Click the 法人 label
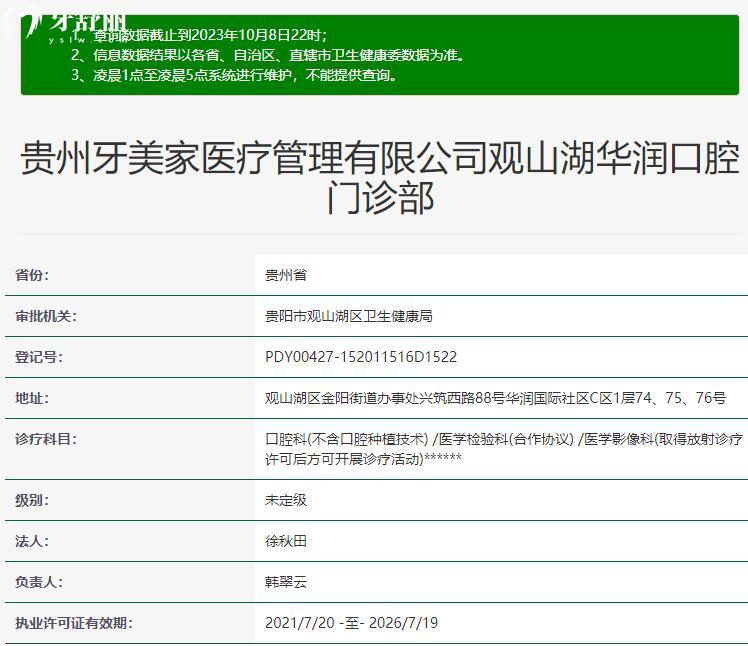Image resolution: width=748 pixels, height=646 pixels. [31, 542]
